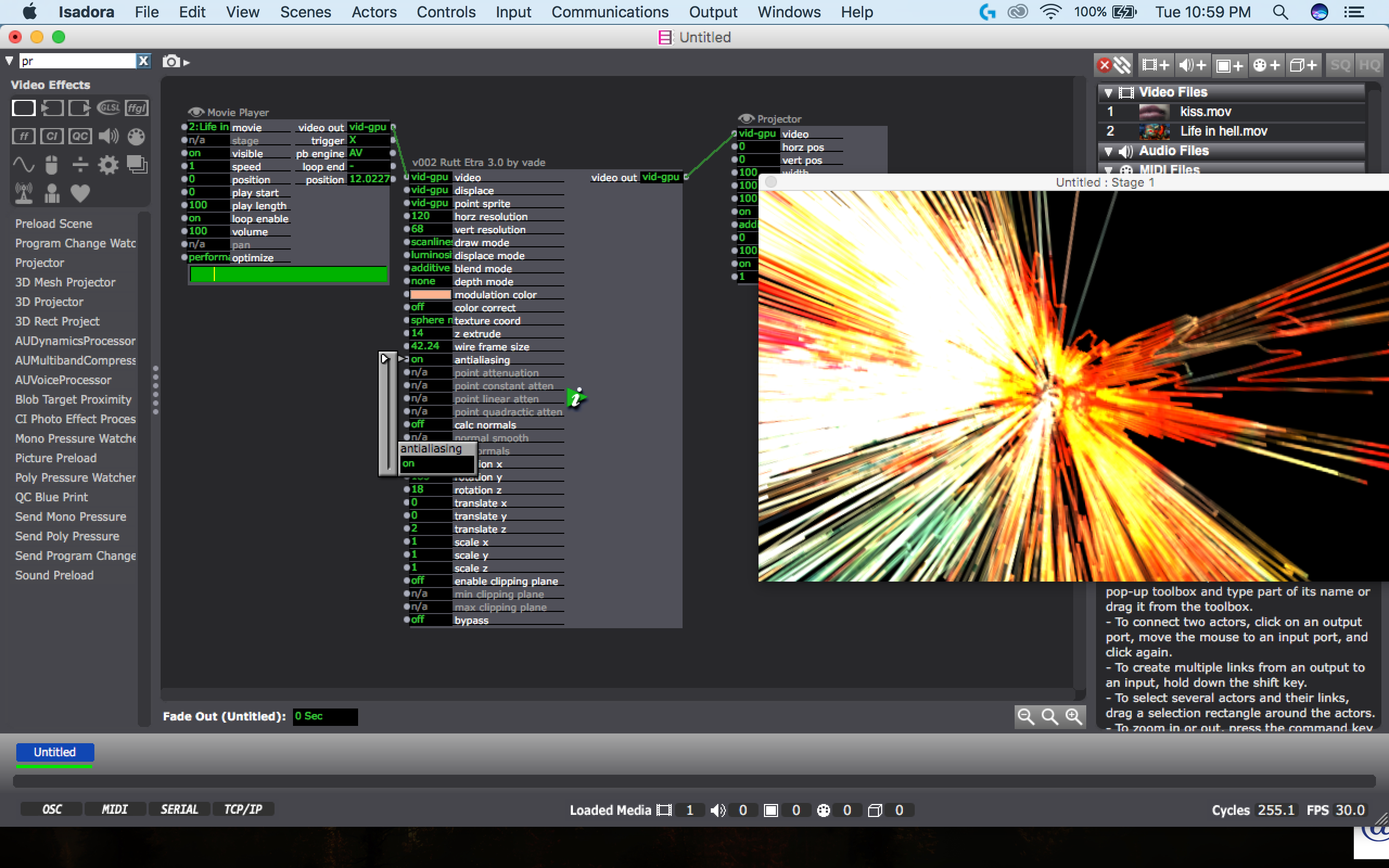Toggle the SQ quality button
Image resolution: width=1389 pixels, height=868 pixels.
1340,65
